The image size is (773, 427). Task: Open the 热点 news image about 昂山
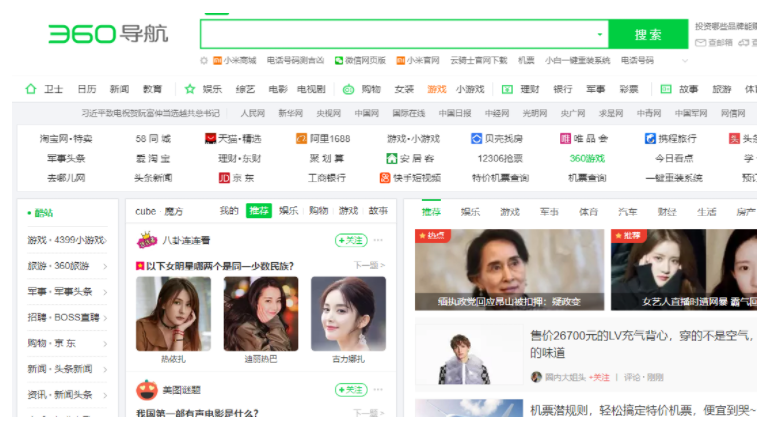509,270
